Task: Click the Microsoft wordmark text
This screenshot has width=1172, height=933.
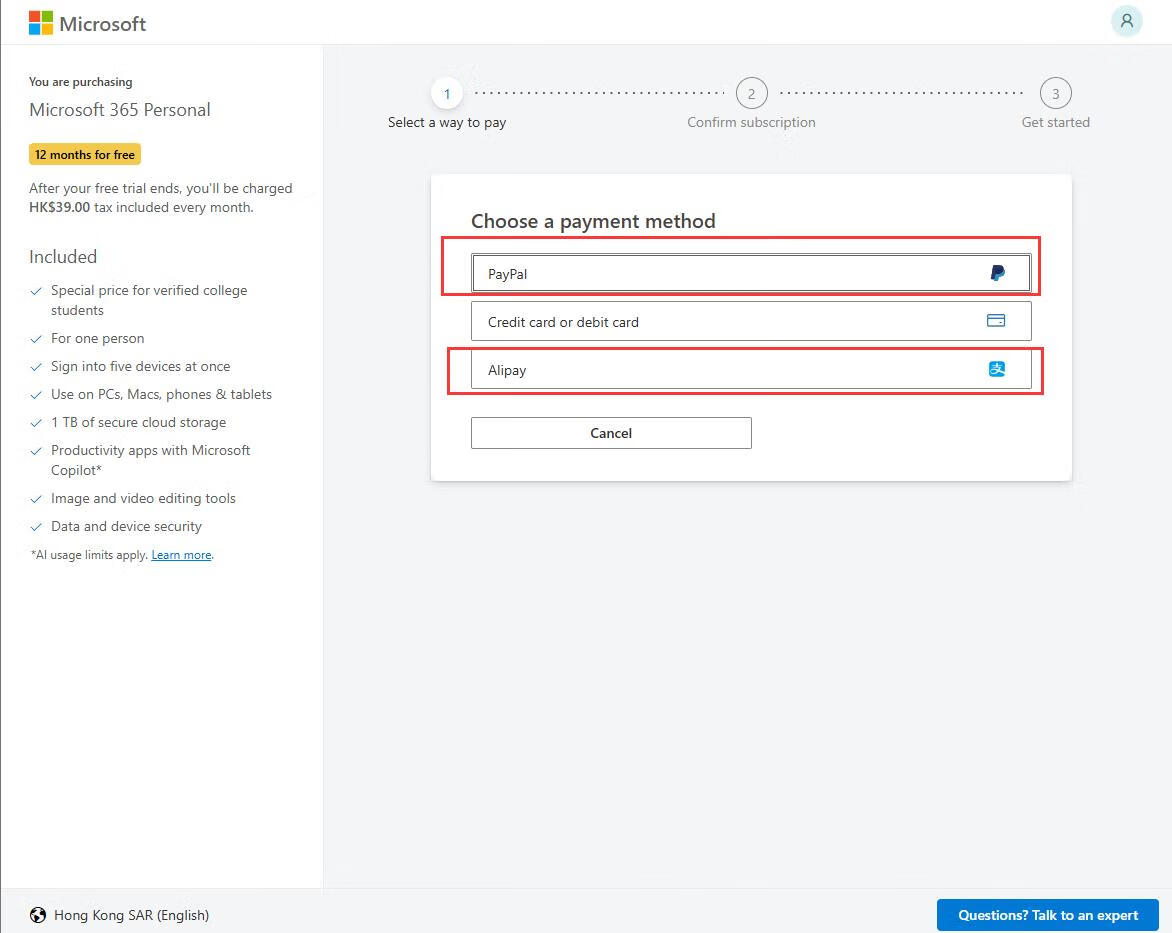Action: point(103,24)
